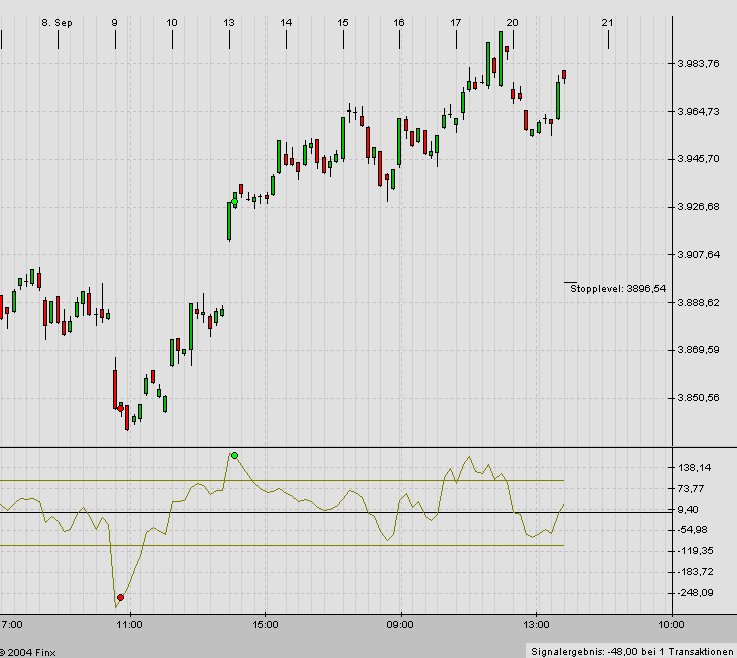Click the 09:00 time label on the bottom axis
This screenshot has height=658, width=737.
tap(400, 624)
